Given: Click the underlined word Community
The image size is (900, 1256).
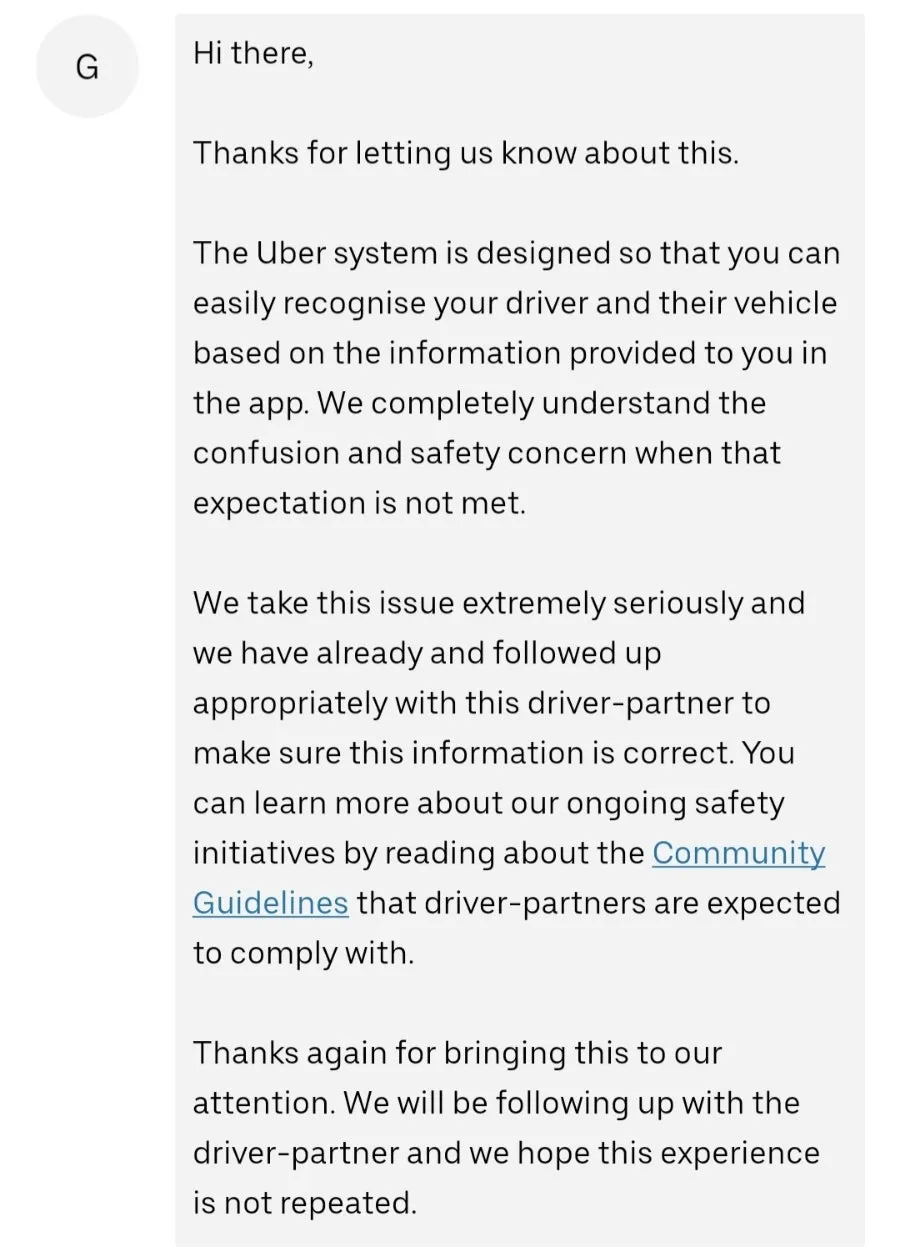Looking at the screenshot, I should pos(739,853).
